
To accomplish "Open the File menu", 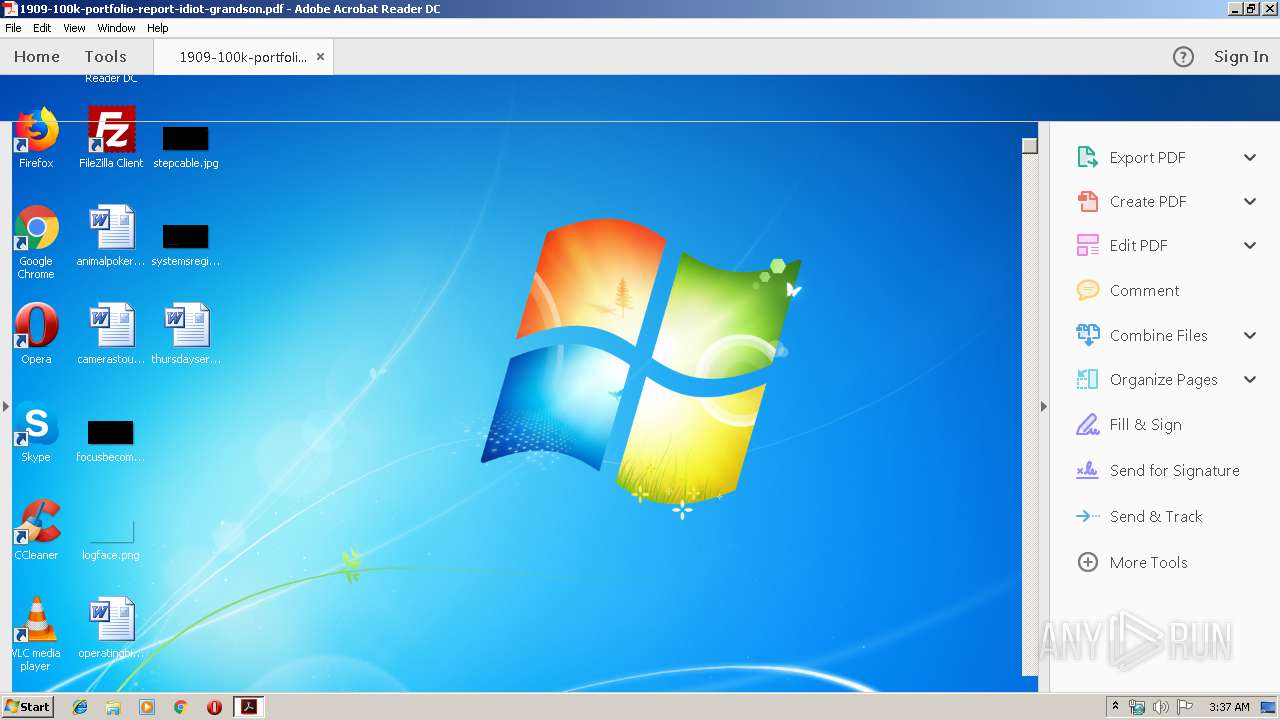I will pos(13,28).
